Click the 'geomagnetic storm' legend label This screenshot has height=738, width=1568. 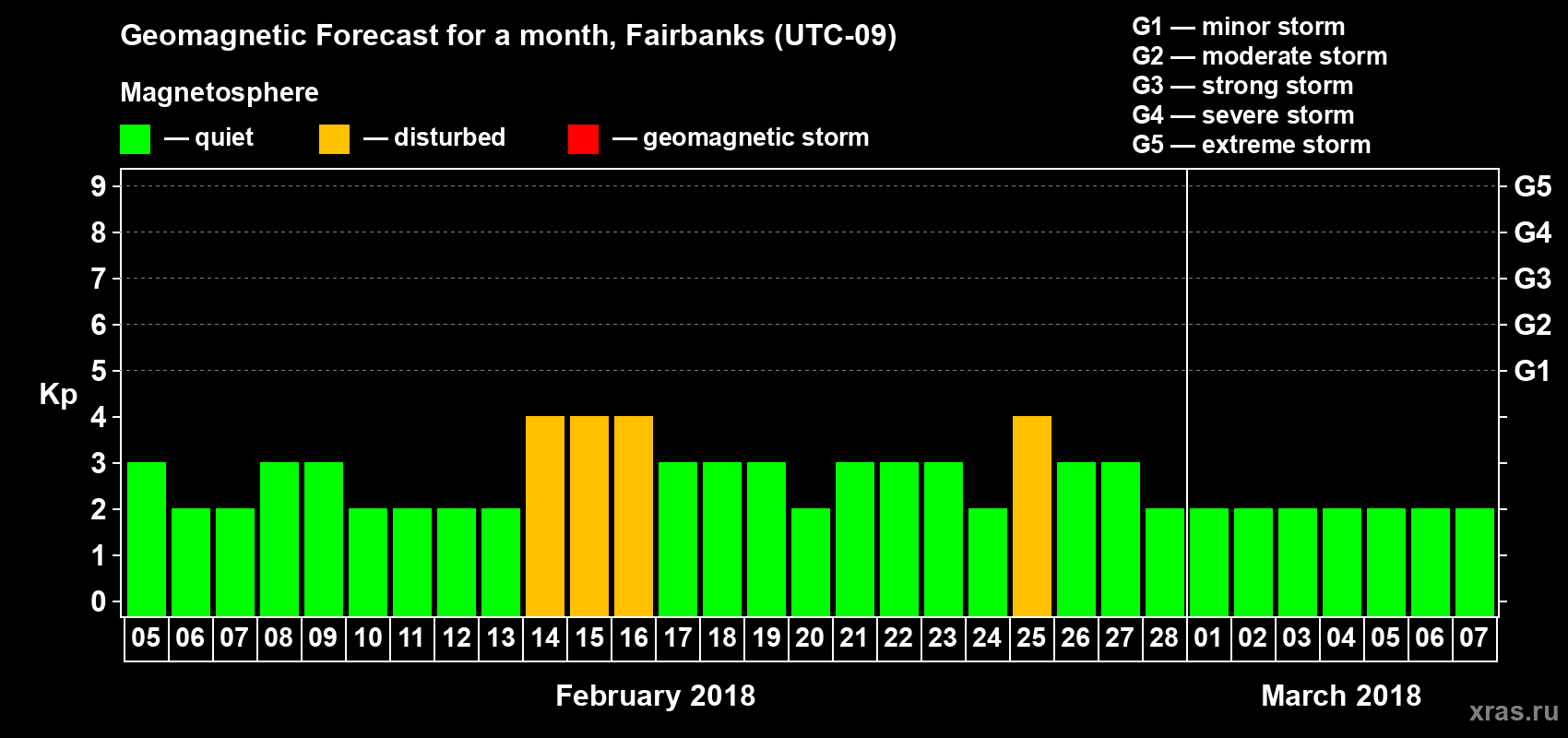pyautogui.click(x=756, y=137)
